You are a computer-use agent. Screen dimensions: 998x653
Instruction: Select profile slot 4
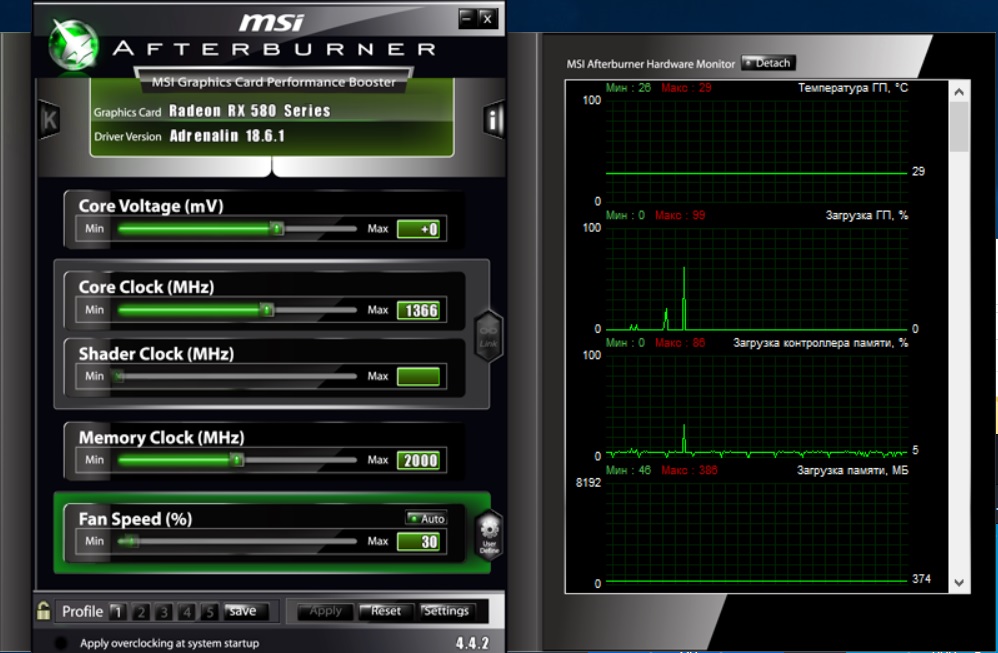[186, 612]
